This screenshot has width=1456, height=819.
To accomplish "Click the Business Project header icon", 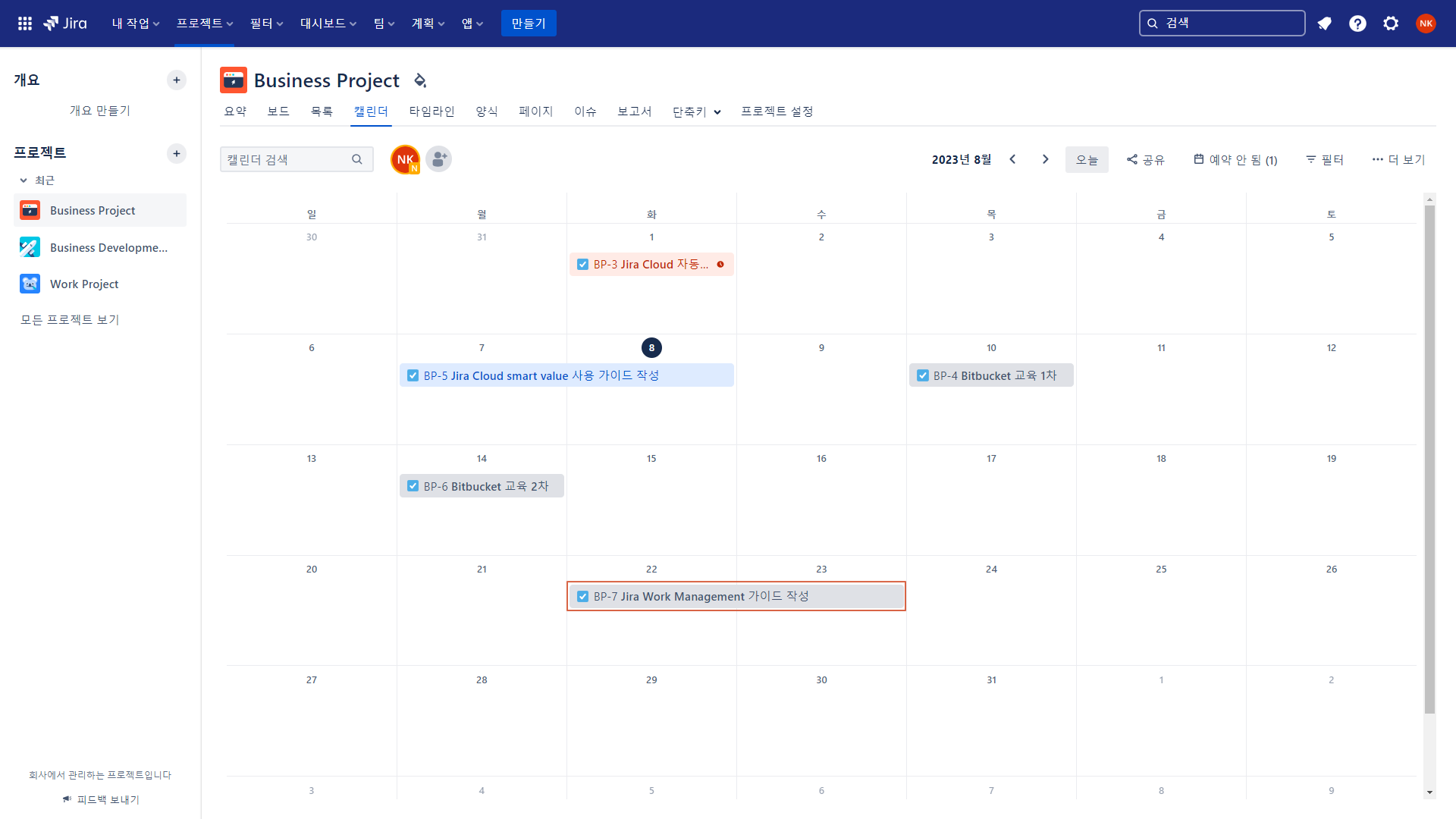I will 234,80.
